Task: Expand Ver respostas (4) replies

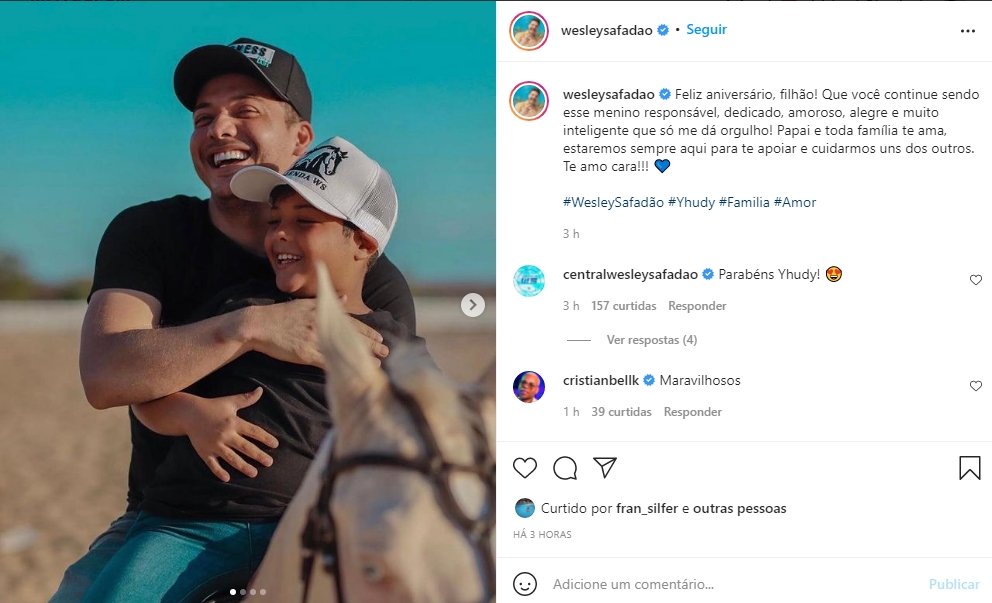Action: [x=651, y=340]
